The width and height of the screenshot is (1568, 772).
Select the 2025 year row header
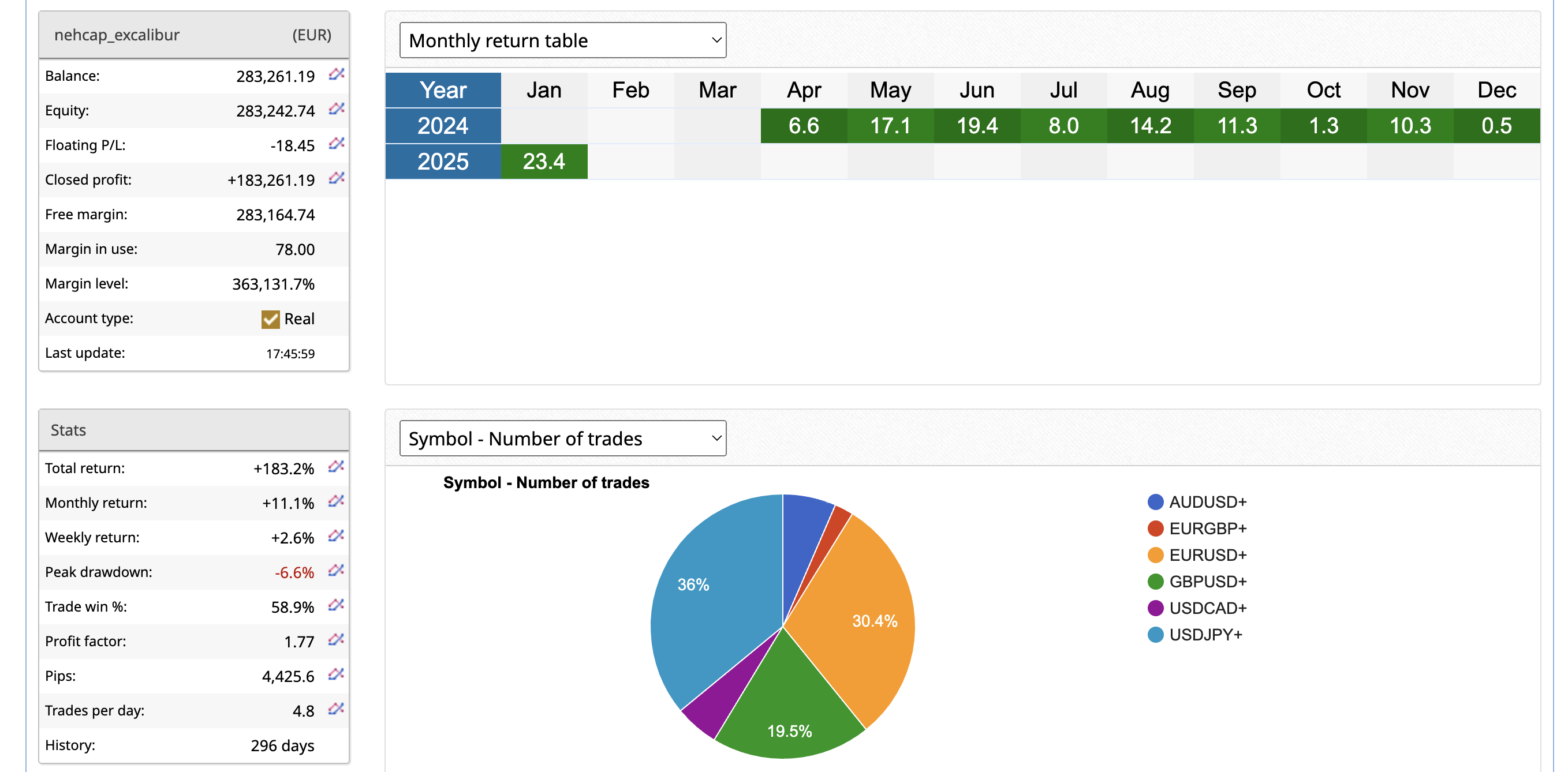point(443,161)
